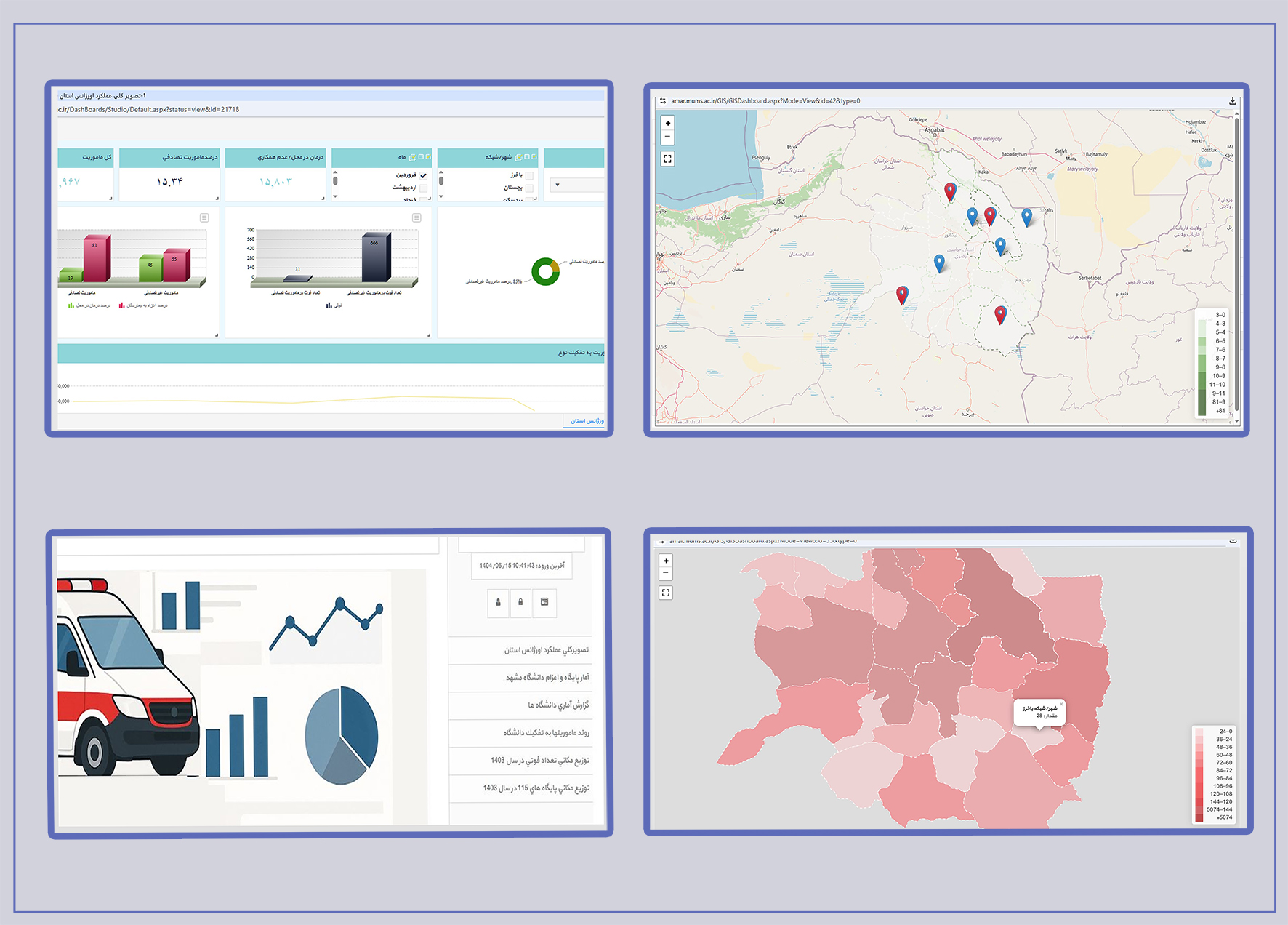The width and height of the screenshot is (1288, 925).
Task: Switch to the اورژانس استان bottom tab
Action: 586,421
